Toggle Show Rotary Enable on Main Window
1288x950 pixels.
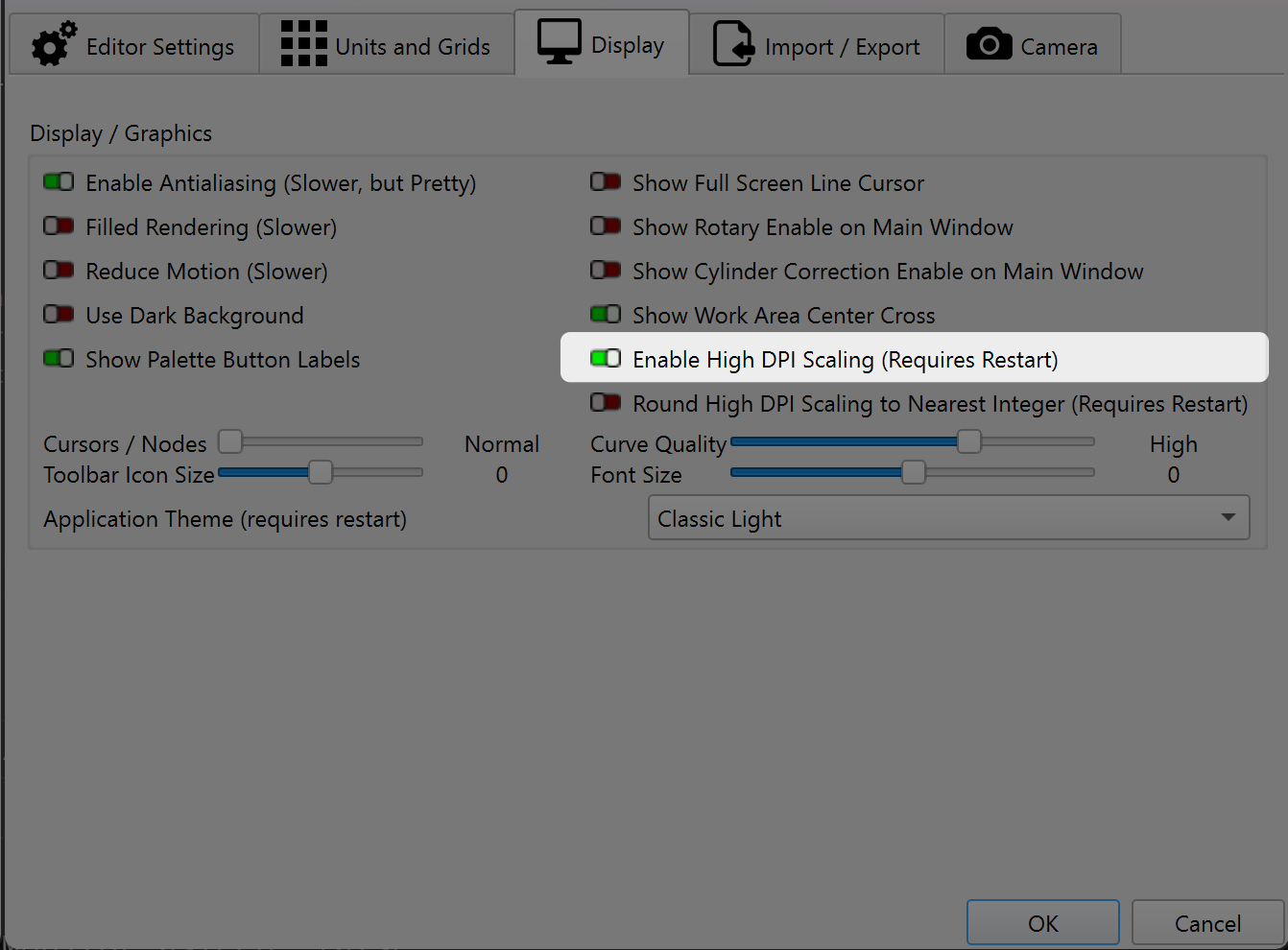pyautogui.click(x=605, y=226)
